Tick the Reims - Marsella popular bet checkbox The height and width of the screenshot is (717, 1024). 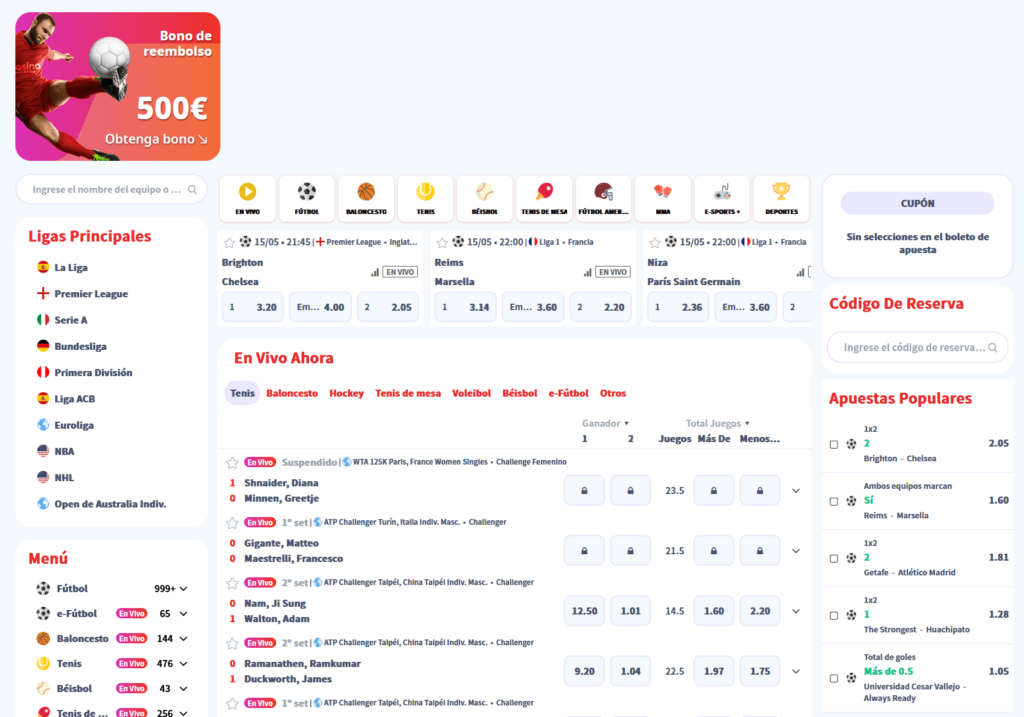(834, 501)
